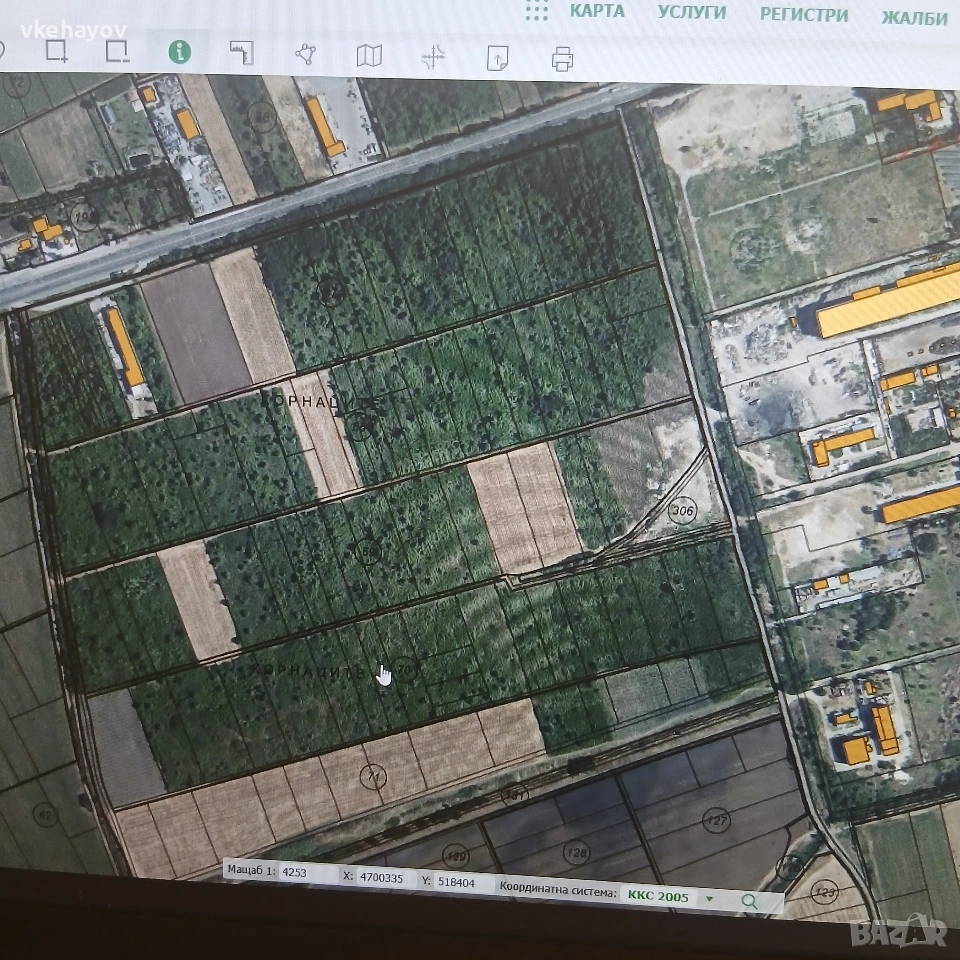
Task: Activate the green info identify tool
Action: [x=179, y=52]
